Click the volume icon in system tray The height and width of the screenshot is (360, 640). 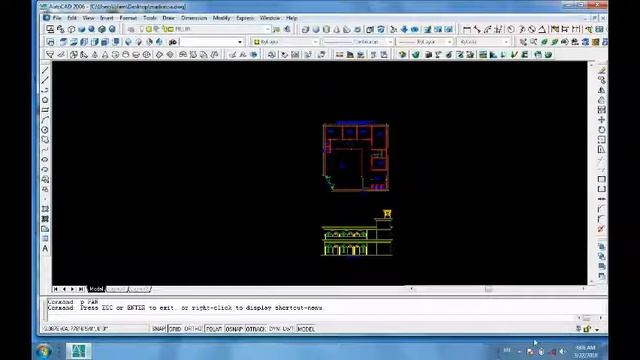(562, 351)
